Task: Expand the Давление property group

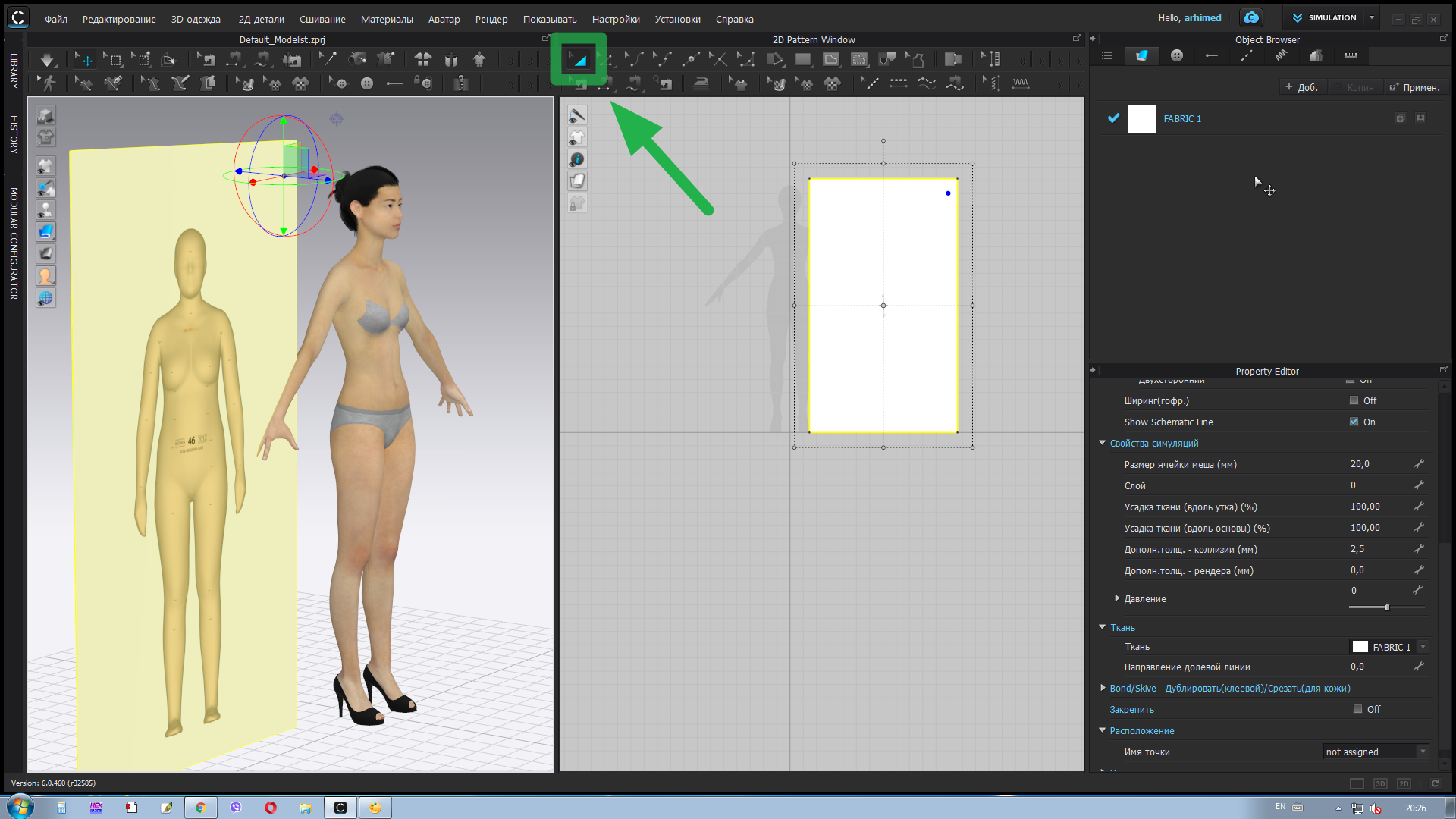Action: [x=1117, y=598]
